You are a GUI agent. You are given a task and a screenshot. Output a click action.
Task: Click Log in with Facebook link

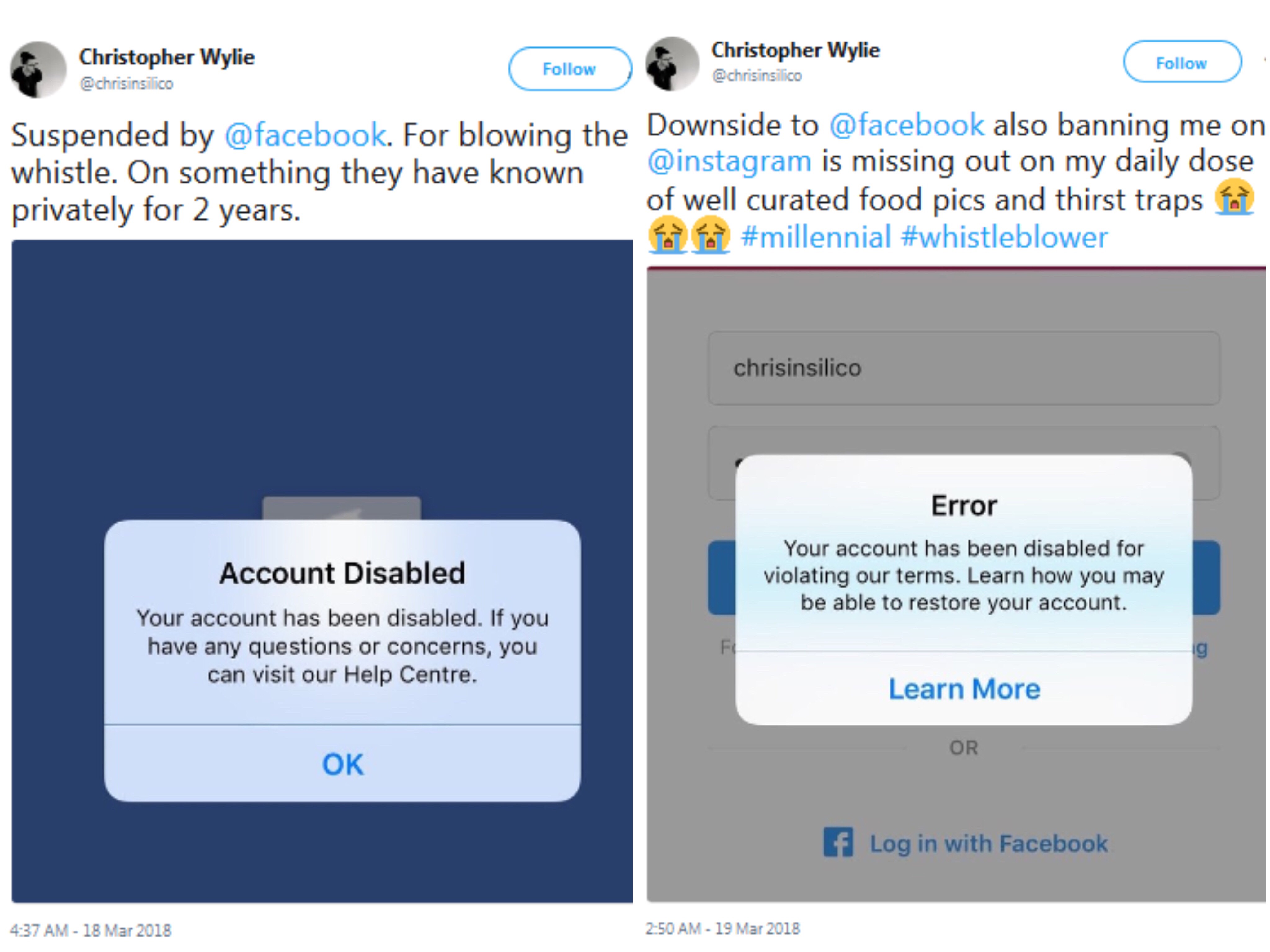point(988,843)
